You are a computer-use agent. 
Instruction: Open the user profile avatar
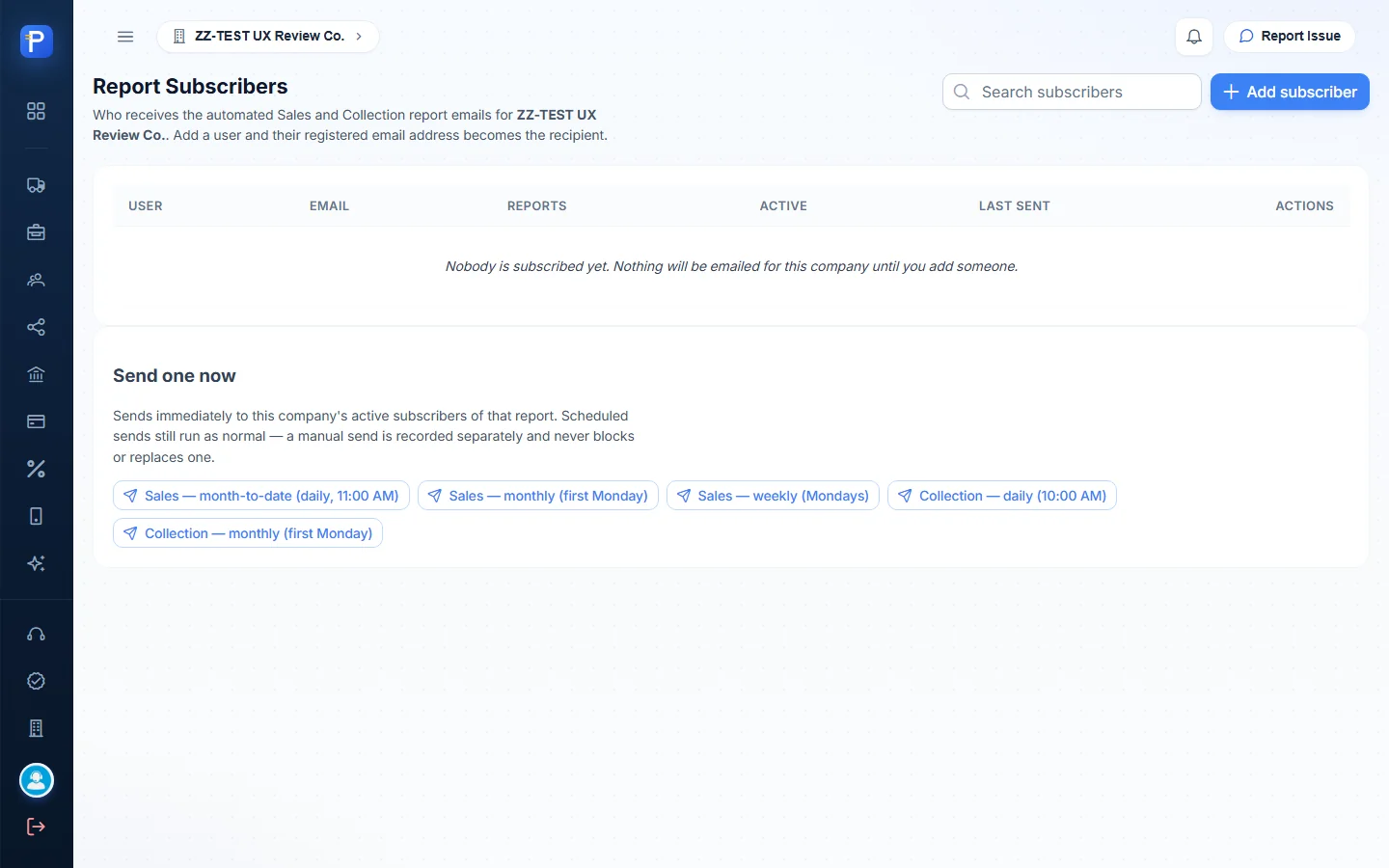tap(37, 780)
